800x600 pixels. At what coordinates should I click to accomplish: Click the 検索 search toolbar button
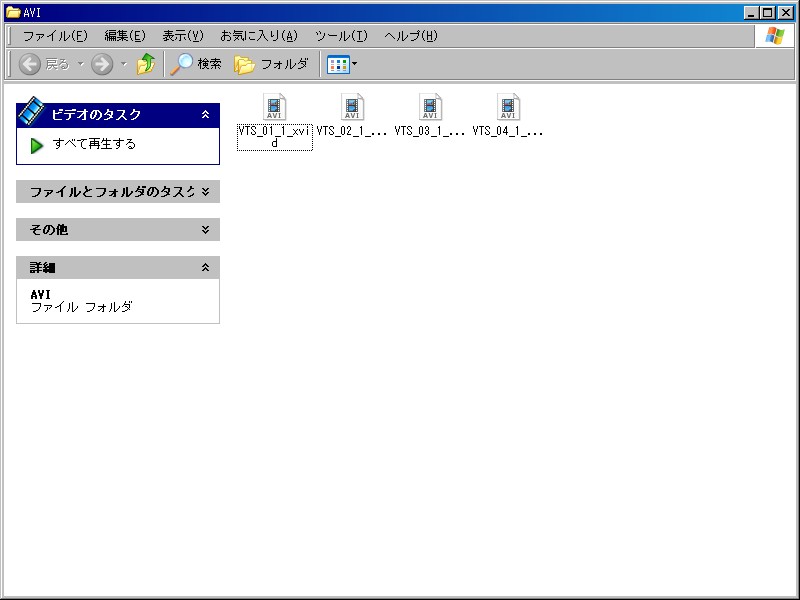pyautogui.click(x=196, y=64)
